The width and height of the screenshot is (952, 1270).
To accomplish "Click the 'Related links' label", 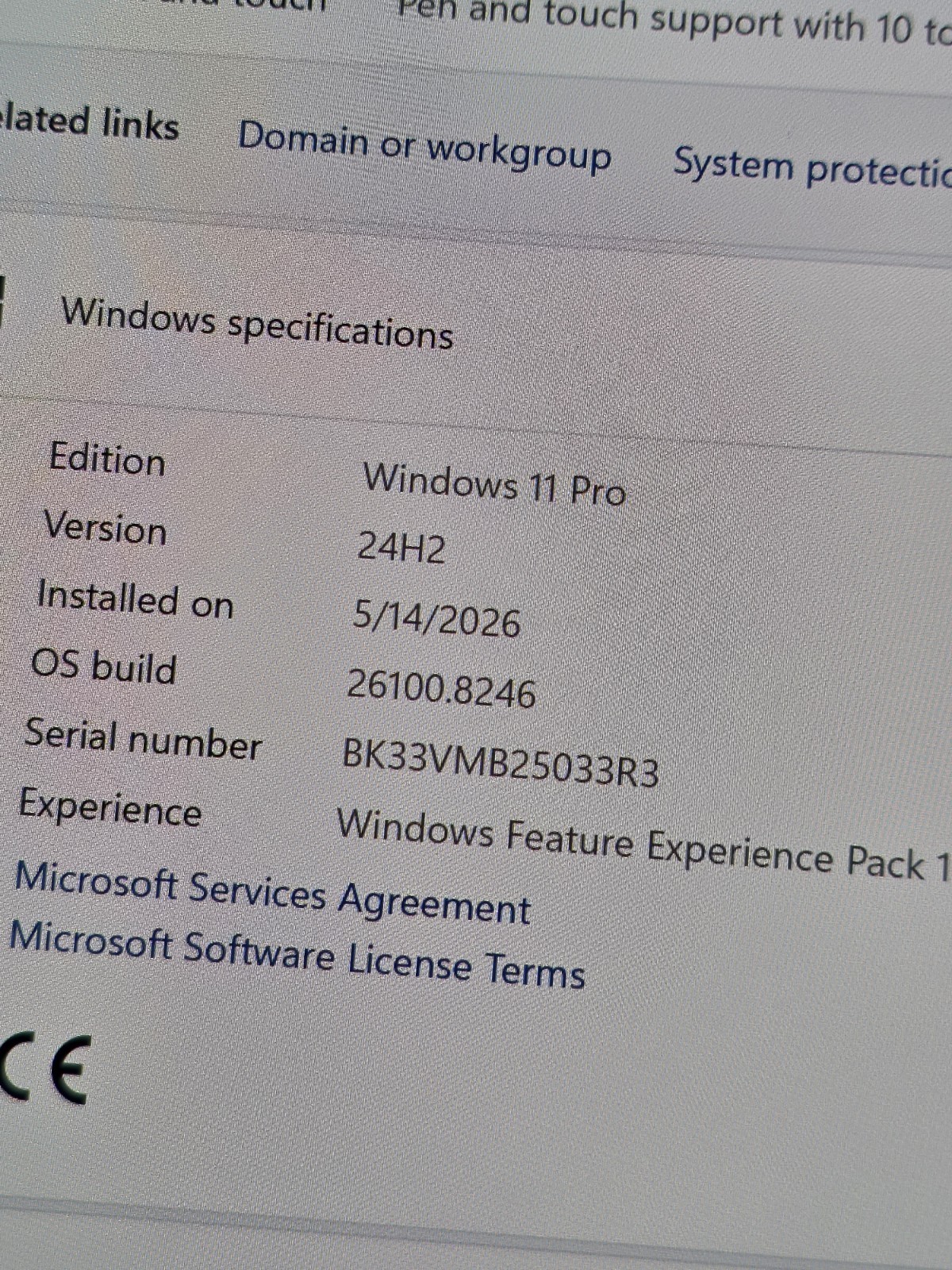I will 89,122.
